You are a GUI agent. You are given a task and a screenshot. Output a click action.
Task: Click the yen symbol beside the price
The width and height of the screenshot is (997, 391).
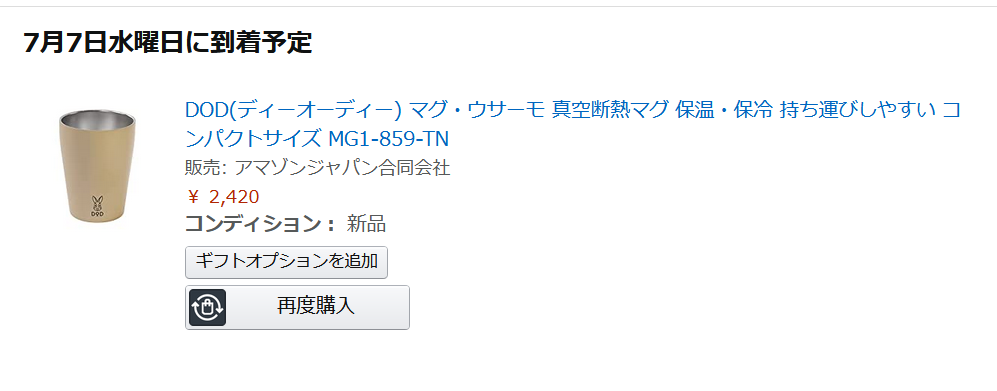(193, 198)
